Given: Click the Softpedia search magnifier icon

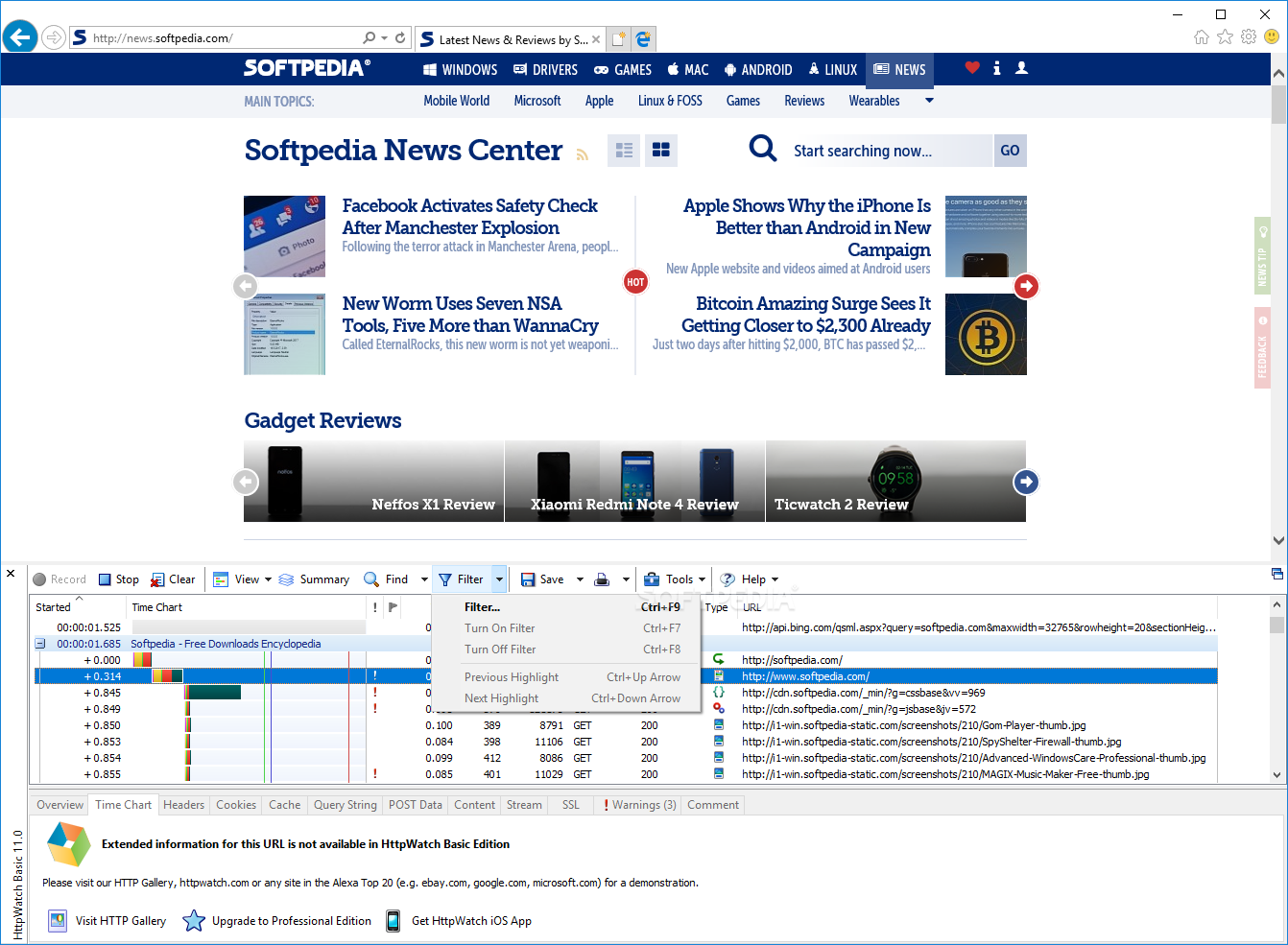Looking at the screenshot, I should pyautogui.click(x=763, y=149).
